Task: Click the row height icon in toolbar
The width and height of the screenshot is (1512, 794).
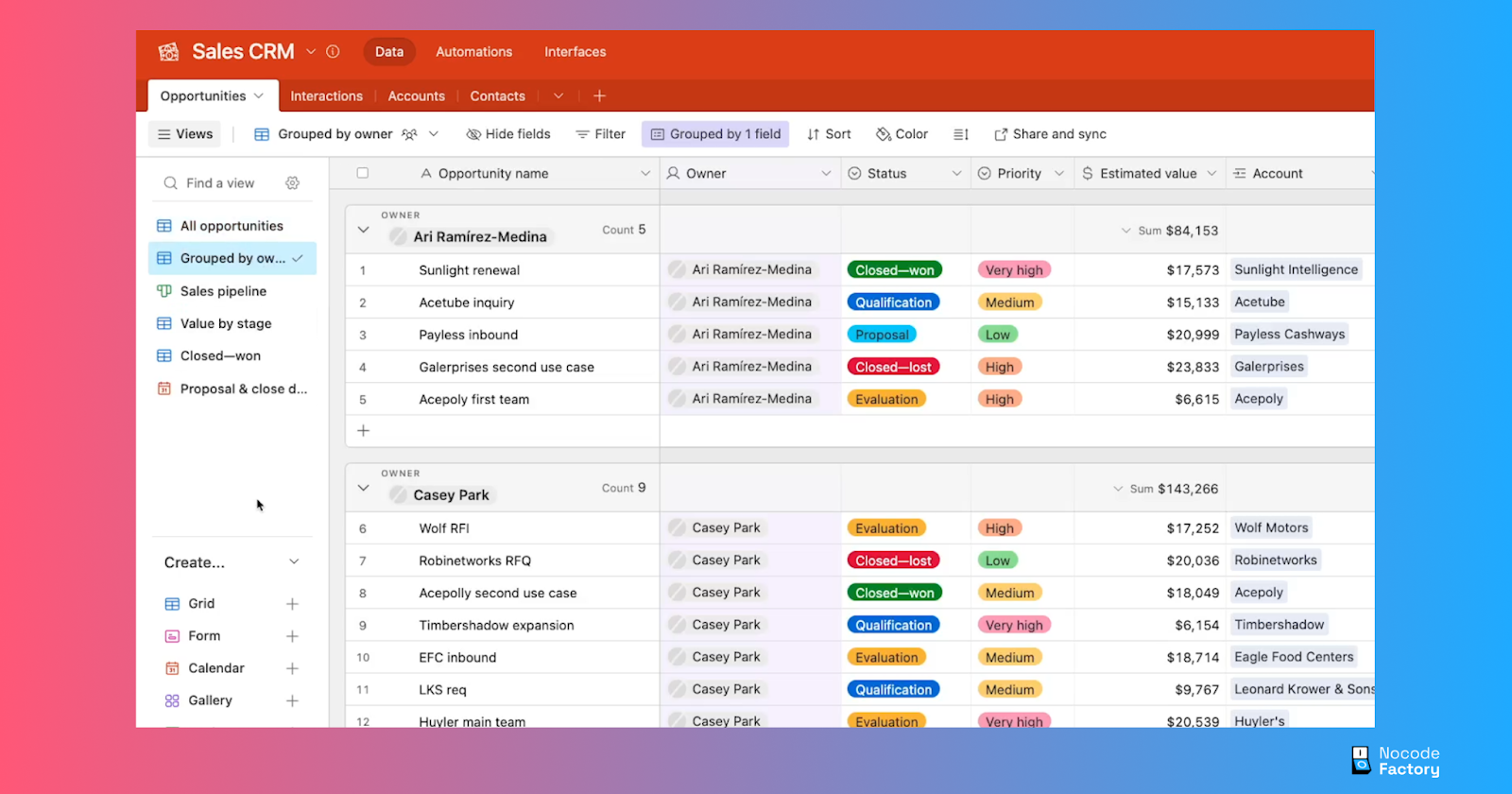Action: coord(961,134)
